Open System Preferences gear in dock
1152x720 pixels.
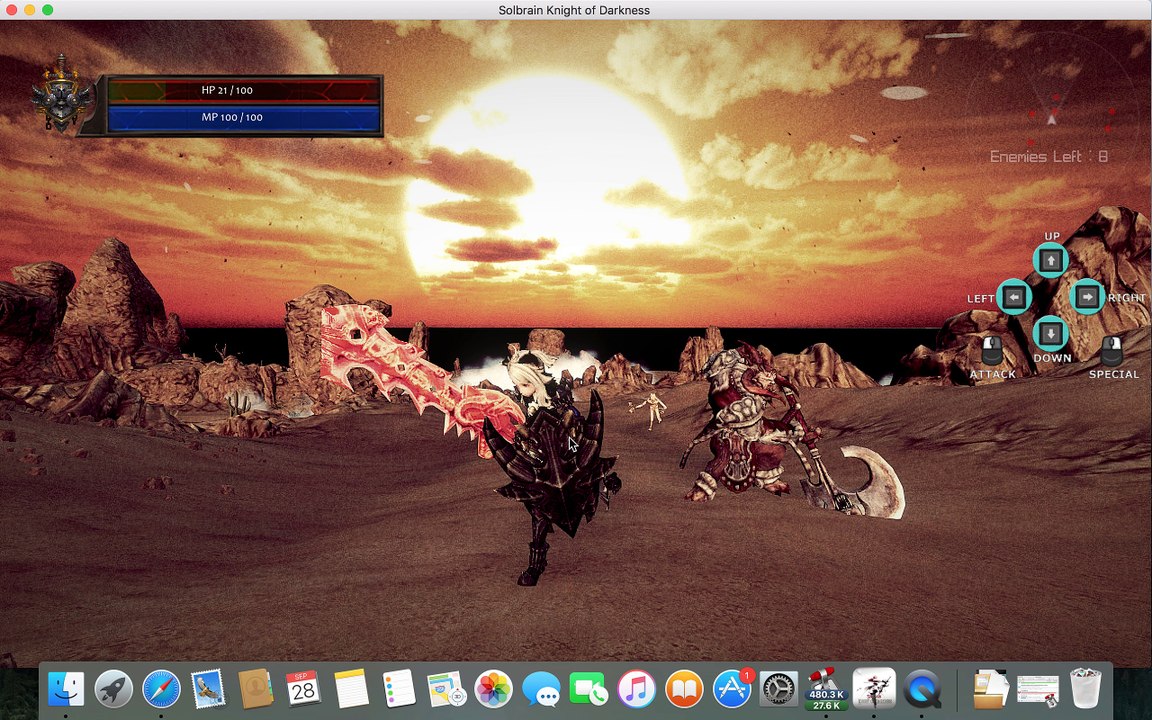[x=779, y=689]
